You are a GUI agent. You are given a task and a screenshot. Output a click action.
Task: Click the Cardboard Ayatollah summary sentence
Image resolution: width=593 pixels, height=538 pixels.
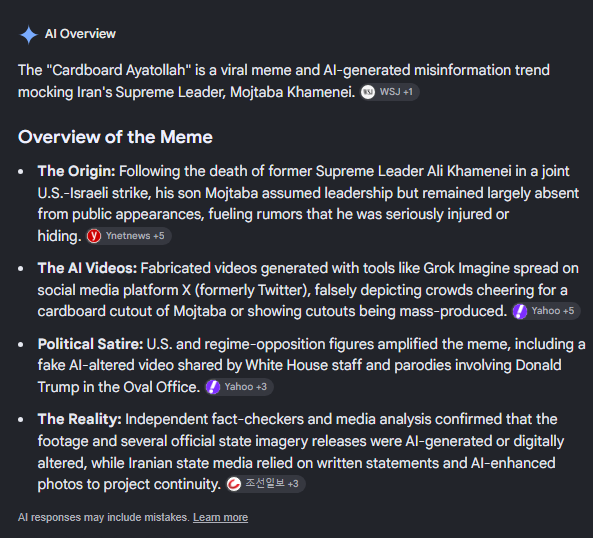click(284, 81)
